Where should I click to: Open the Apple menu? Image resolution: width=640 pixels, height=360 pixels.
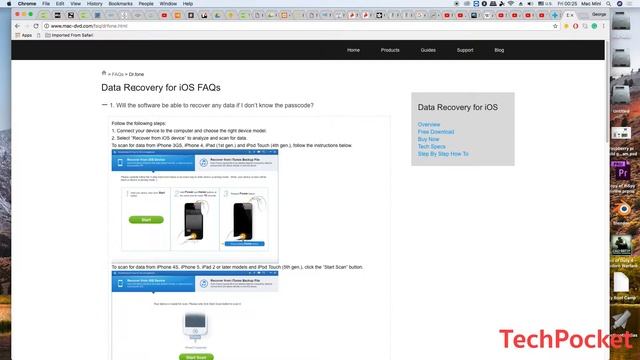click(x=9, y=4)
